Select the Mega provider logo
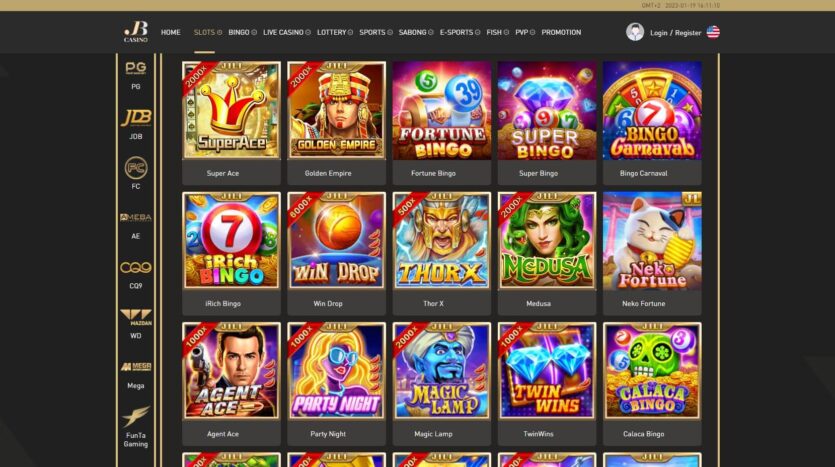 [136, 367]
